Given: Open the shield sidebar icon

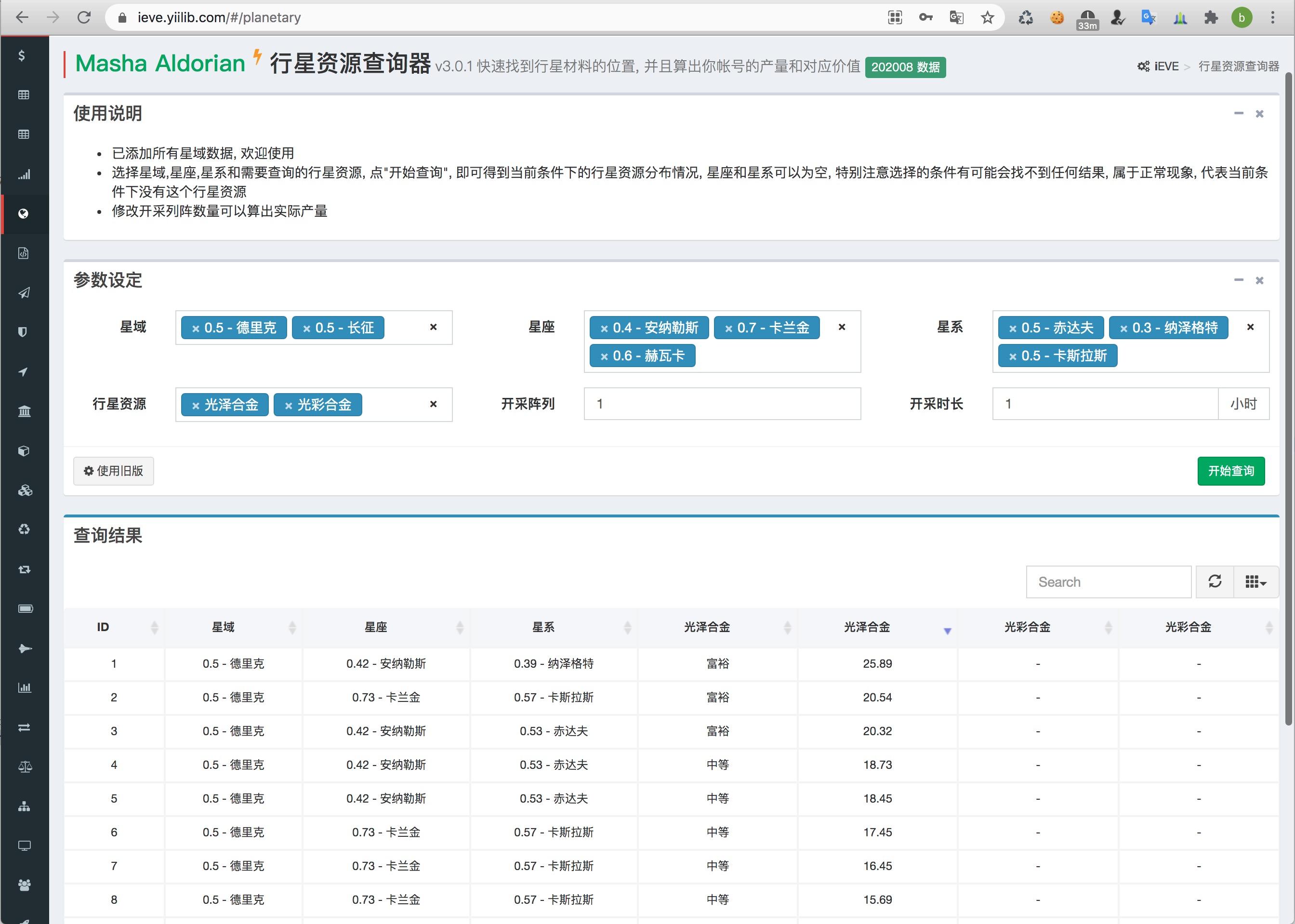Looking at the screenshot, I should tap(23, 332).
